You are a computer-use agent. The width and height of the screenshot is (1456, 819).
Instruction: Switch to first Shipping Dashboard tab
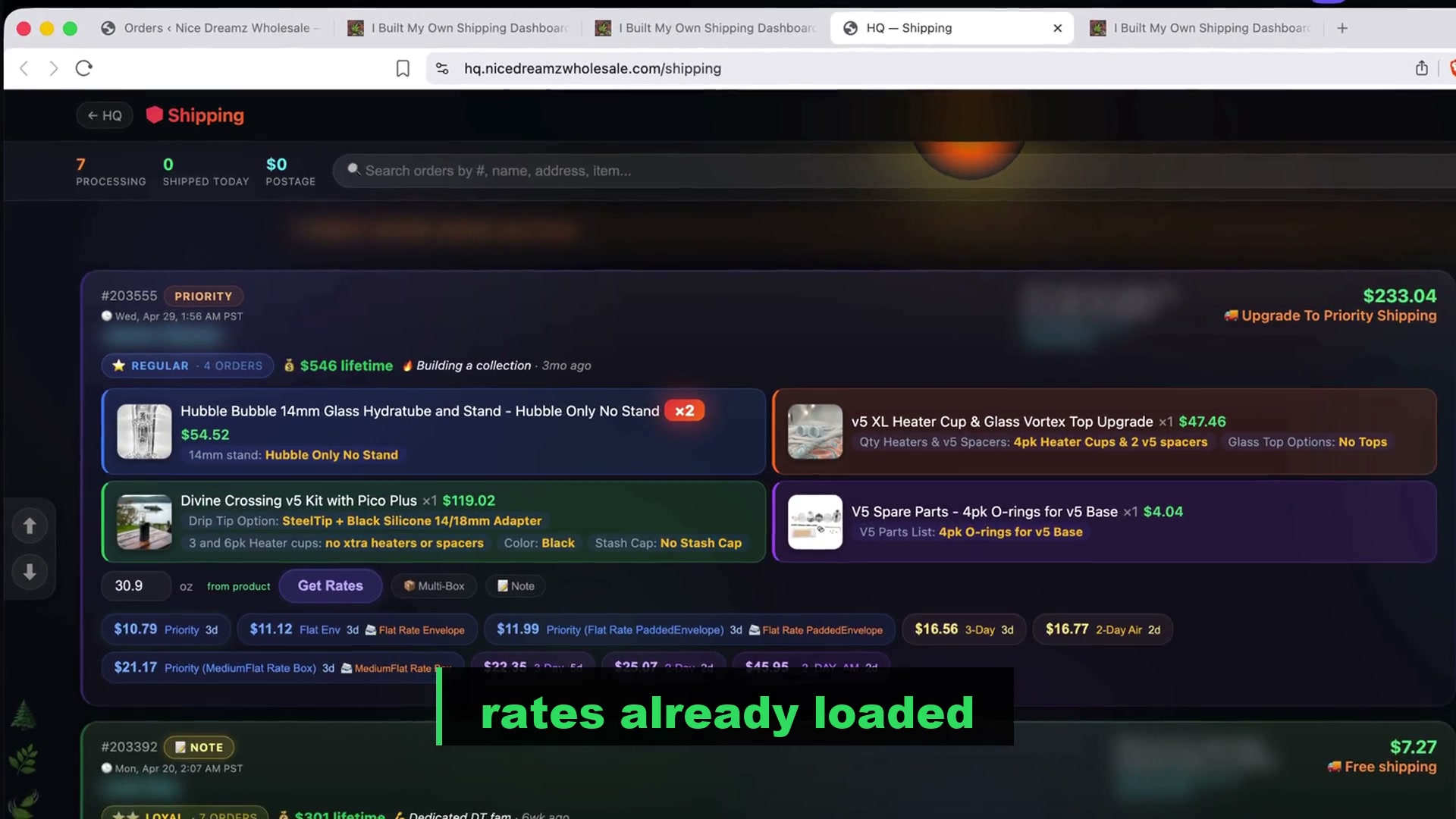(x=459, y=28)
